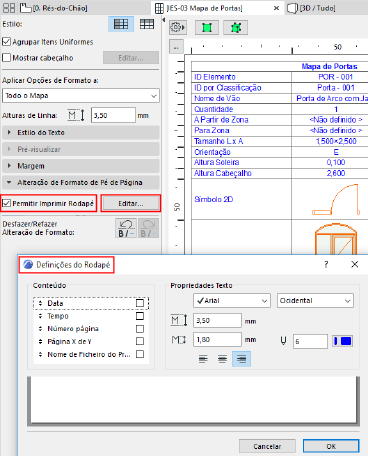Click the reorder handle beside Tempo
The height and width of the screenshot is (456, 368).
(x=40, y=316)
